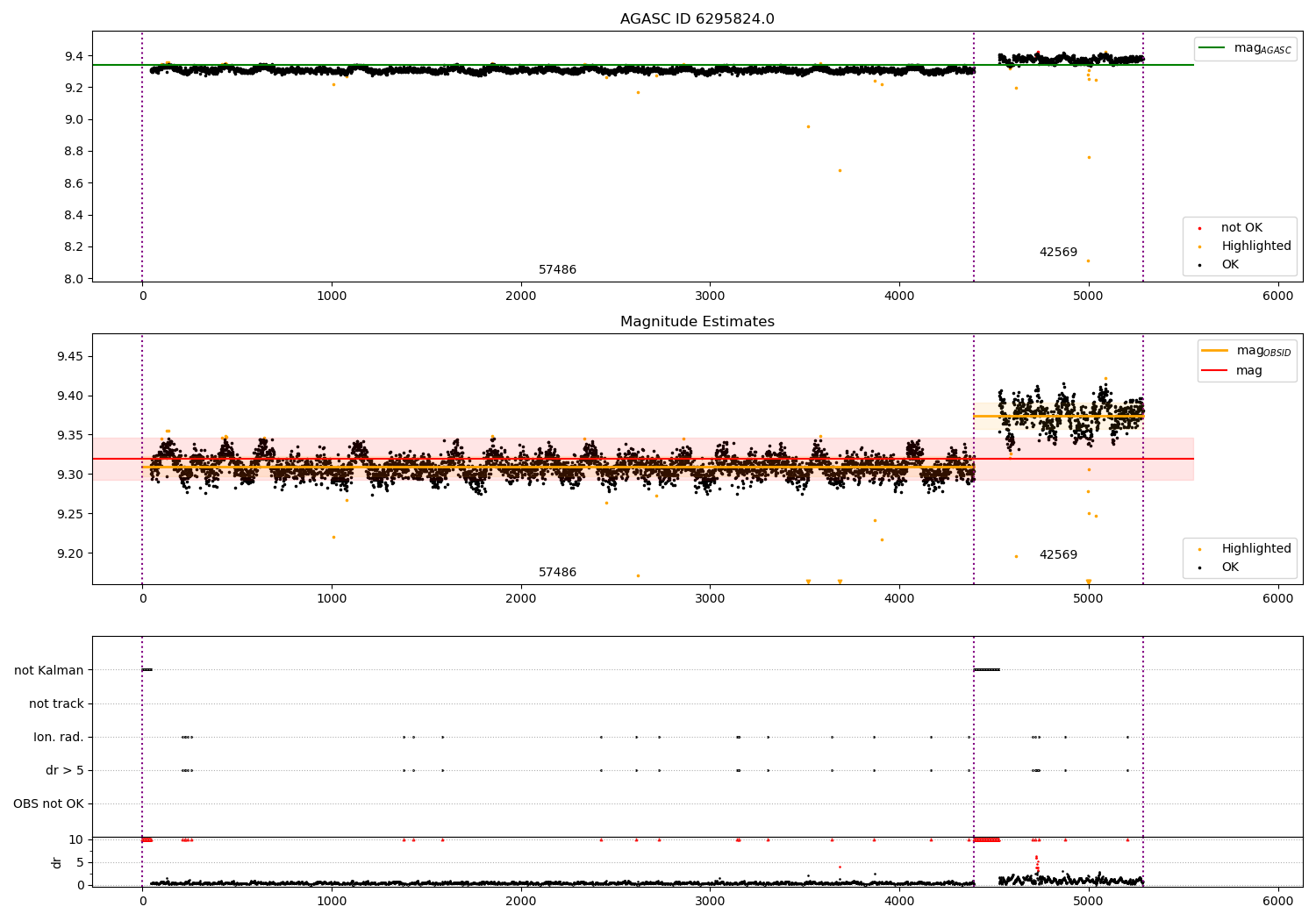Click the "9.20" y-tick in Magnitude Estimates plot
The height and width of the screenshot is (921, 1316).
tap(71, 553)
